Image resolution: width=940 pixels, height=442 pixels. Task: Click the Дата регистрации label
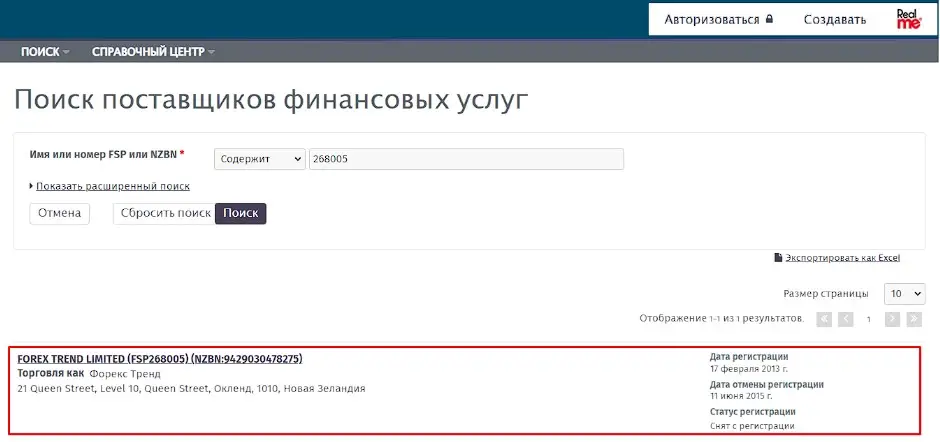pos(749,357)
